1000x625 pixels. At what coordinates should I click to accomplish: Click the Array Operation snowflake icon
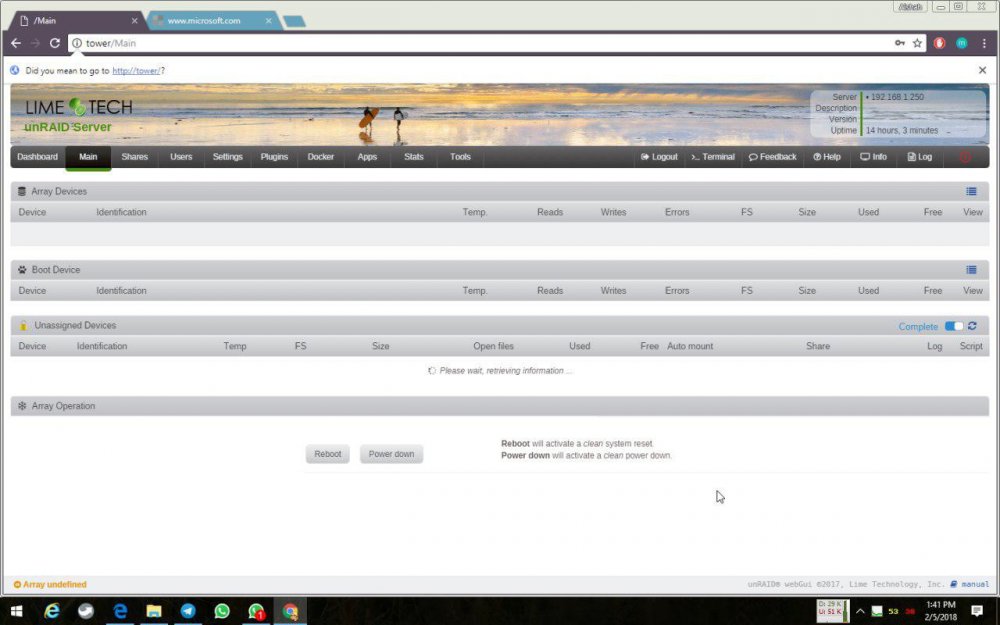pyautogui.click(x=22, y=406)
